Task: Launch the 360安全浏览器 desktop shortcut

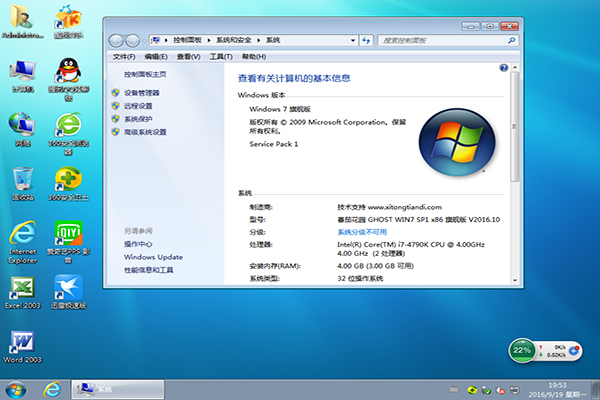Action: pyautogui.click(x=68, y=134)
